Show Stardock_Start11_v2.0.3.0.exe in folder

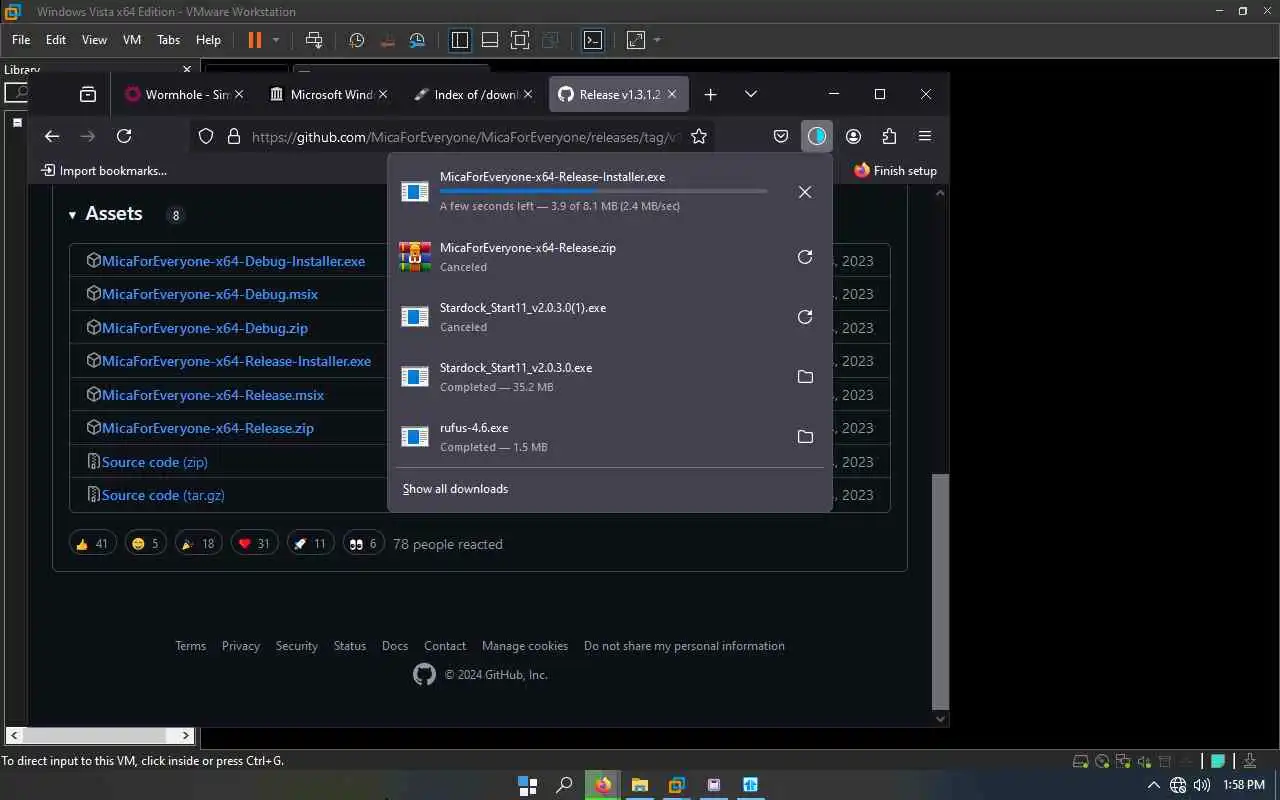(805, 377)
